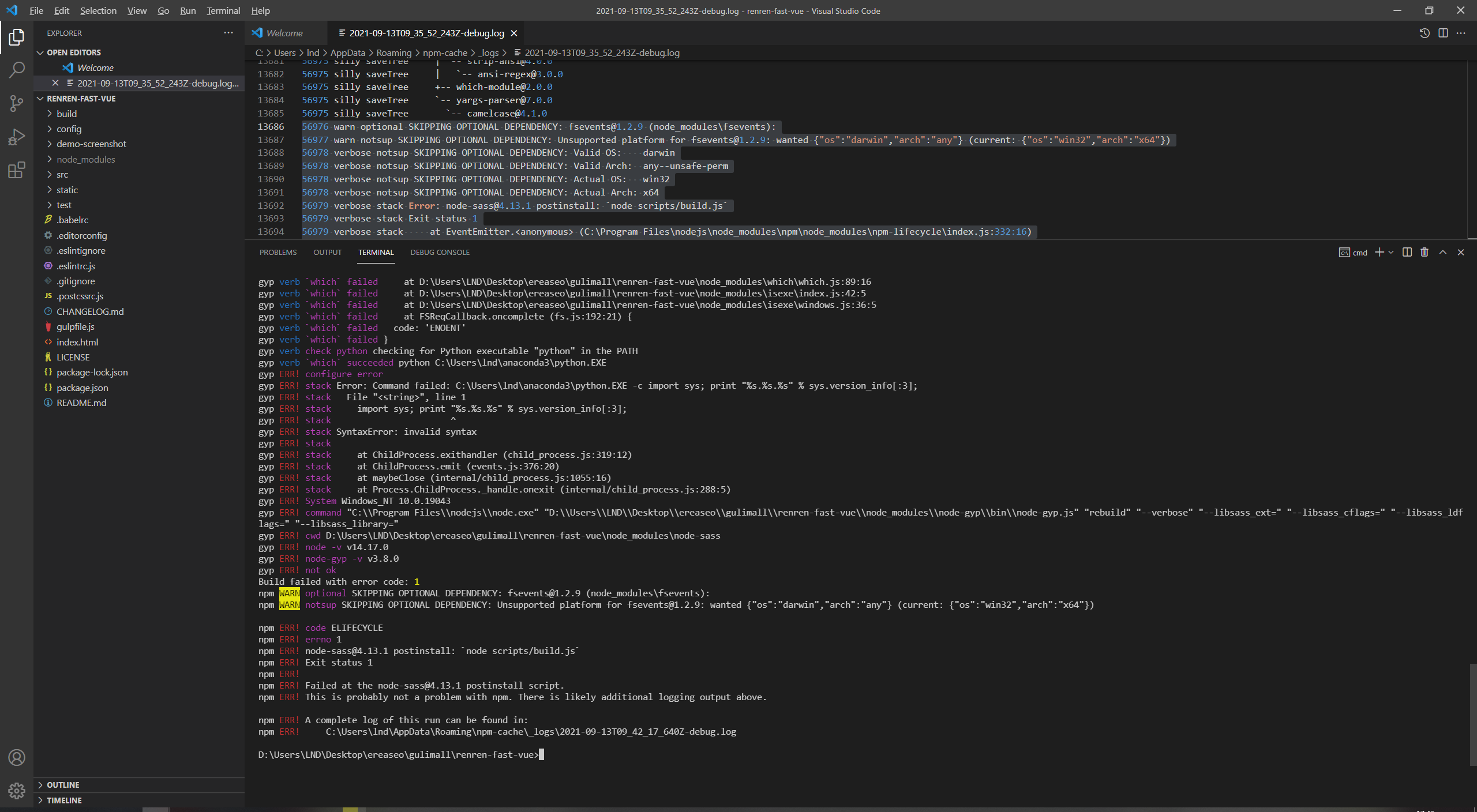The width and height of the screenshot is (1477, 812).
Task: Open the Search view in activity bar
Action: tap(17, 70)
